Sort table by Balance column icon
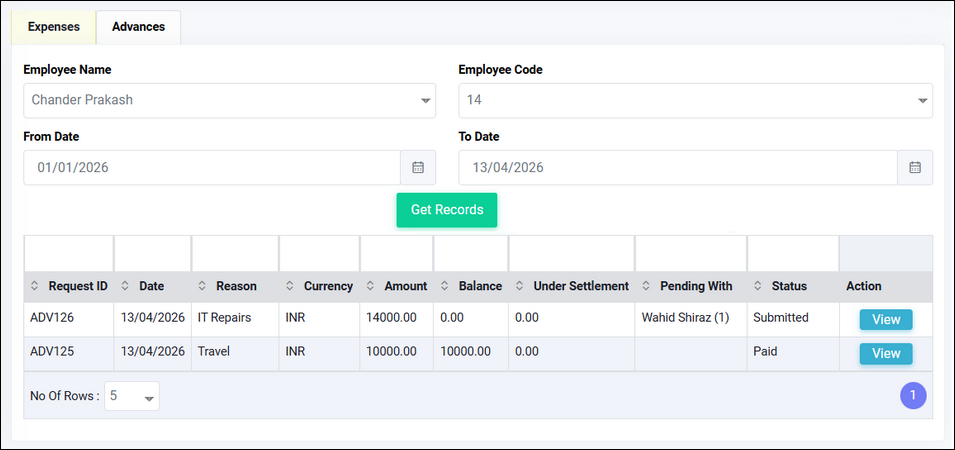The image size is (955, 450). coord(446,287)
